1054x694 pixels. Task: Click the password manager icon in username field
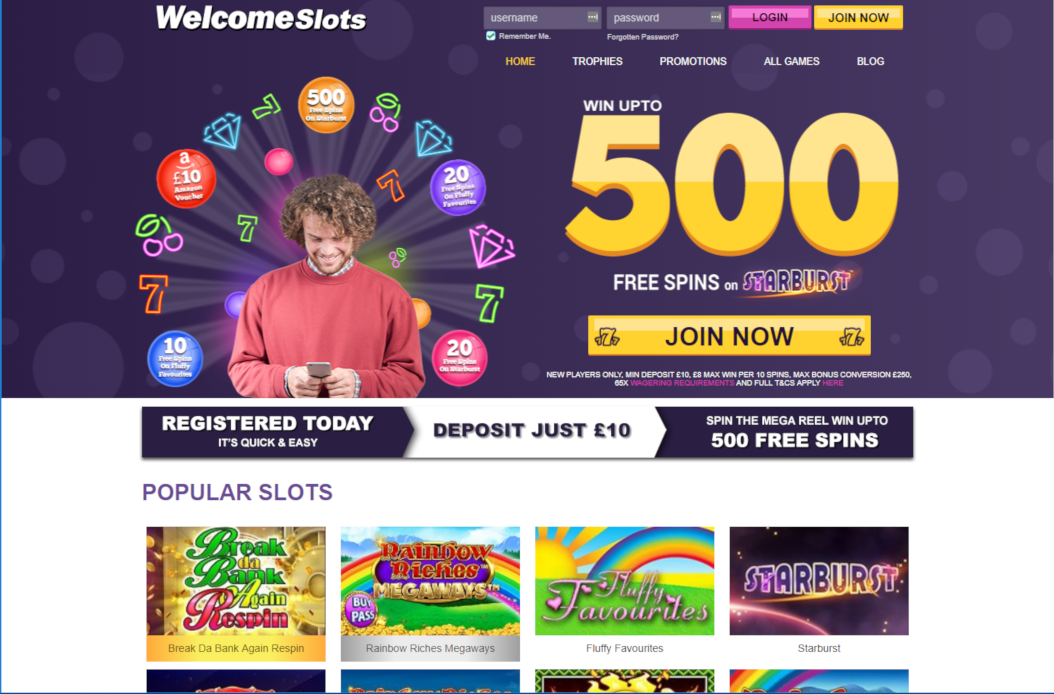coord(592,17)
